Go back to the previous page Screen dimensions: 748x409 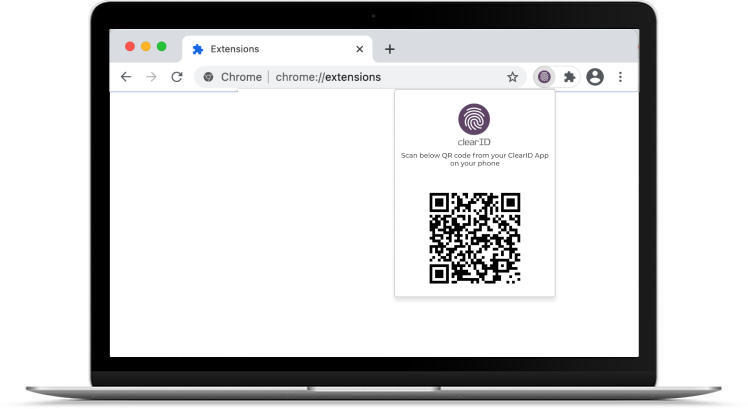(126, 77)
